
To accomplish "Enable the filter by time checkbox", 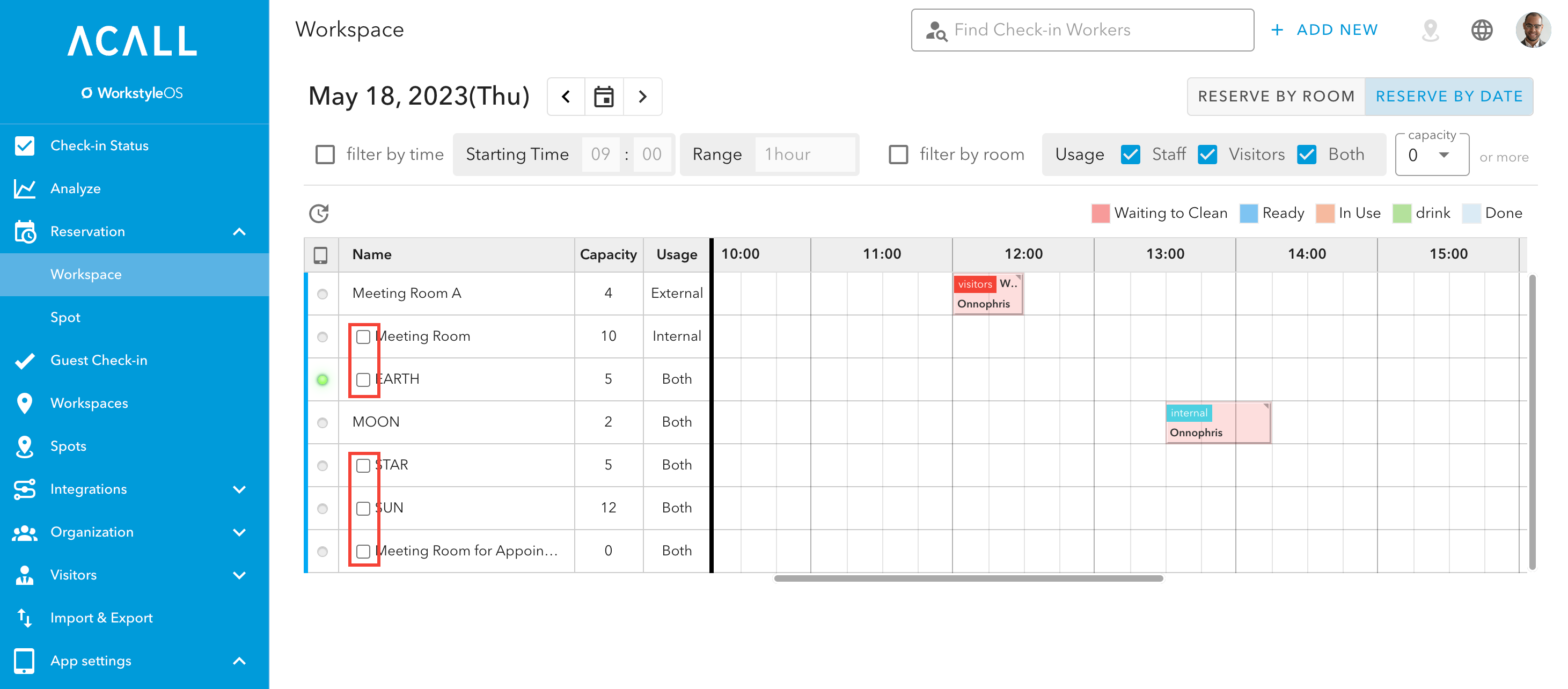I will [325, 155].
